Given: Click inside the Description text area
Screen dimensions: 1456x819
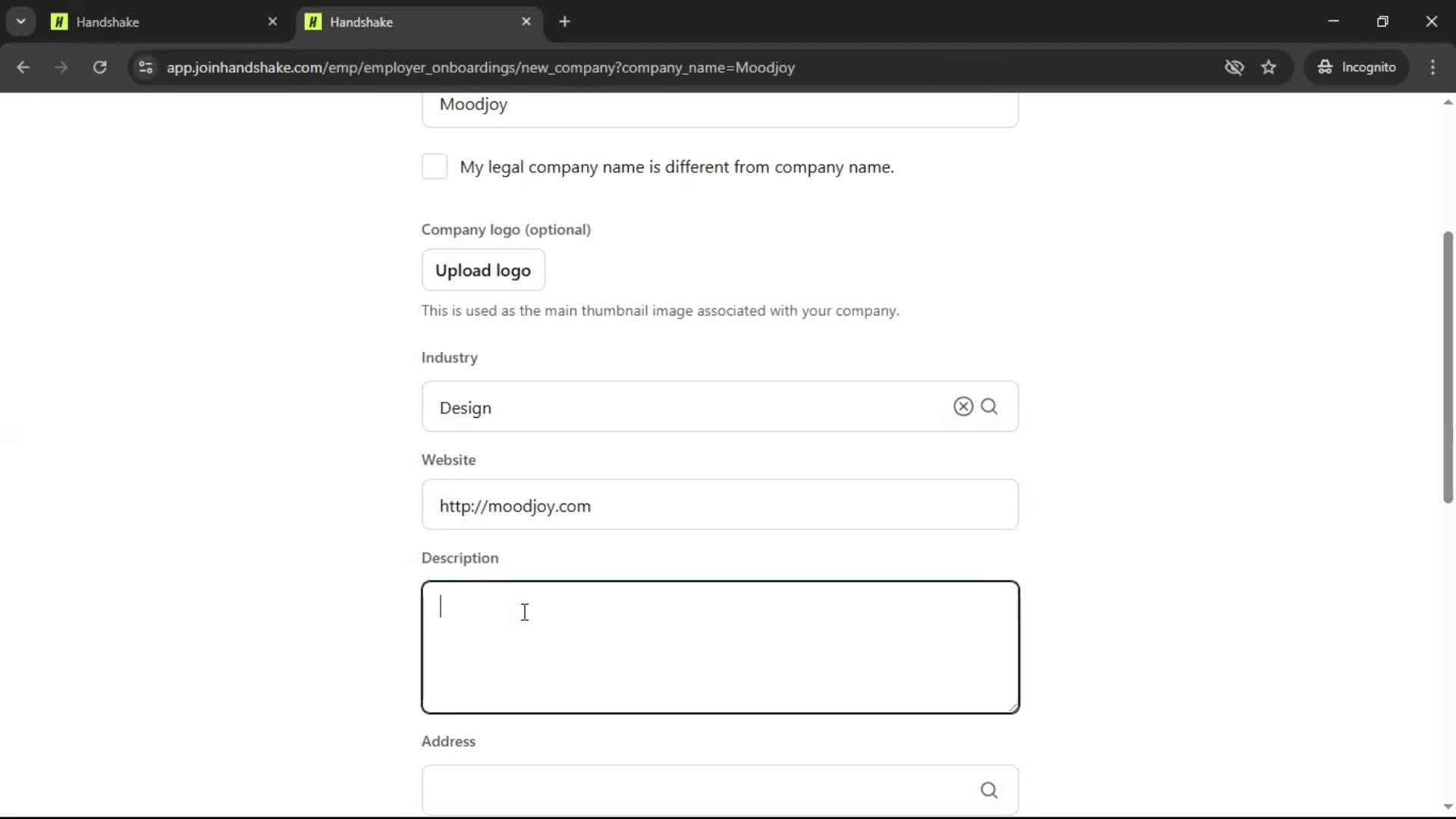Looking at the screenshot, I should [x=720, y=648].
